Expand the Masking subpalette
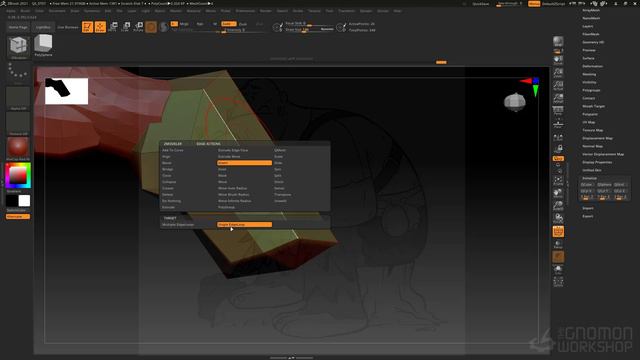 coord(589,74)
